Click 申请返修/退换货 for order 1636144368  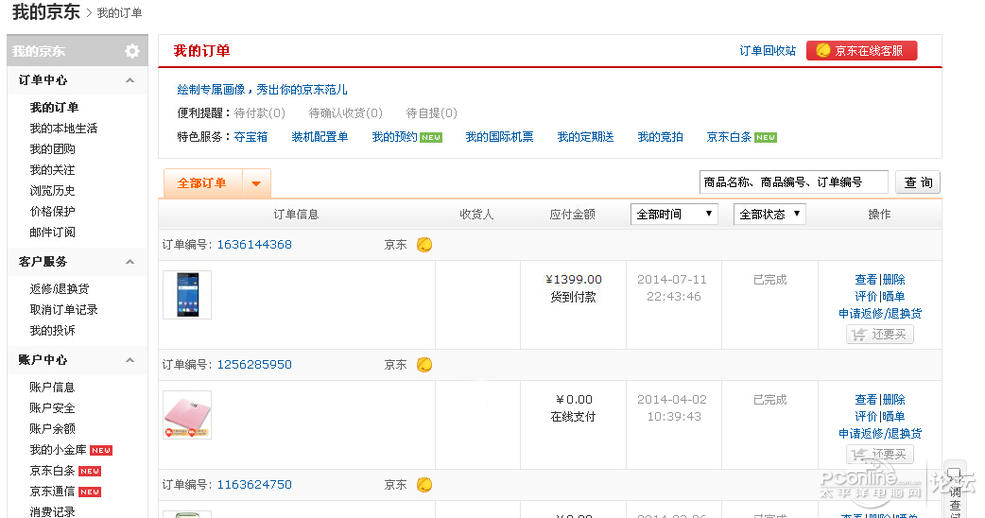coord(880,313)
